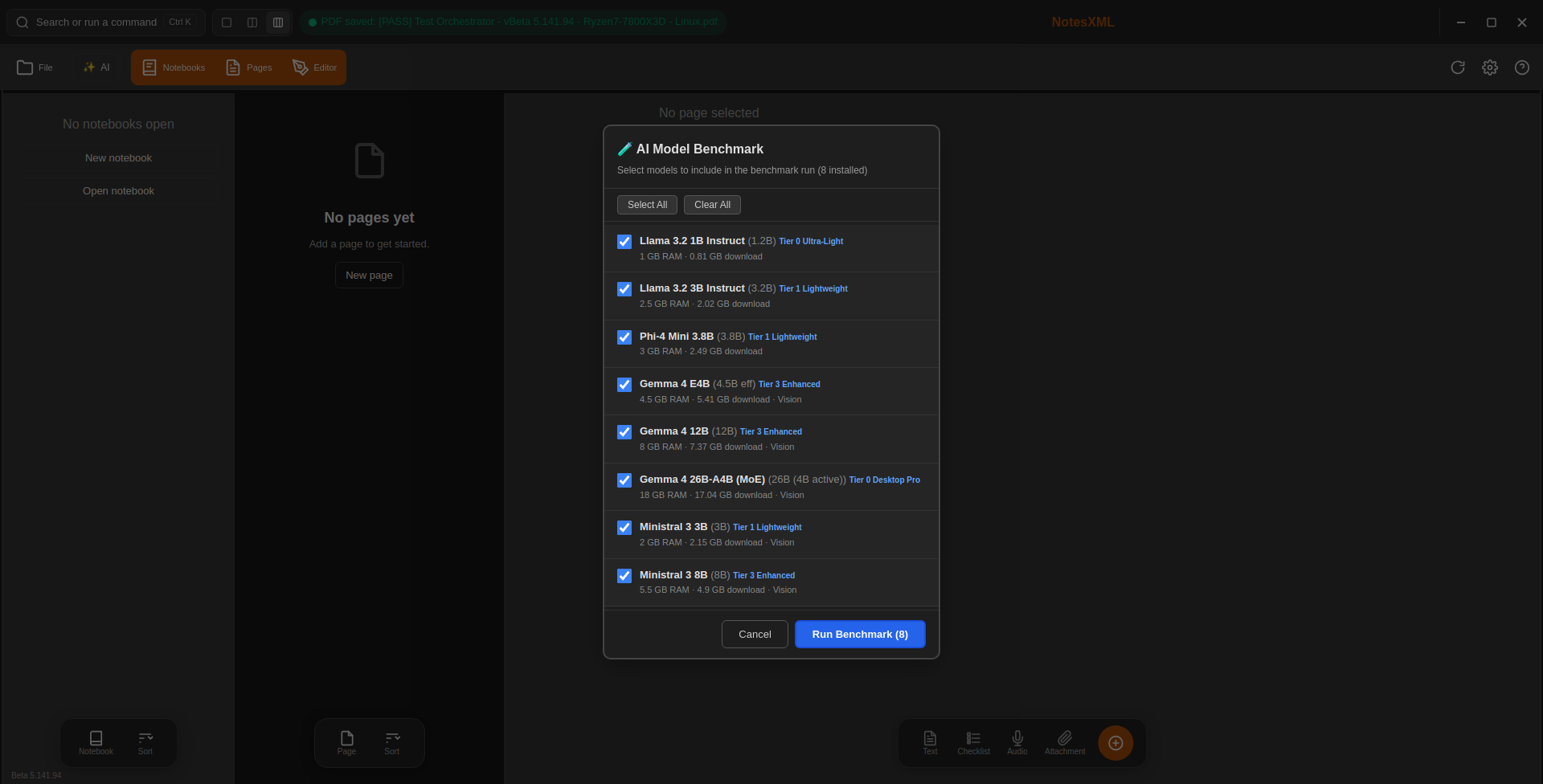Screen dimensions: 1543x784
Task: Click the Notebook icon in bottom toolbar
Action: point(96,743)
